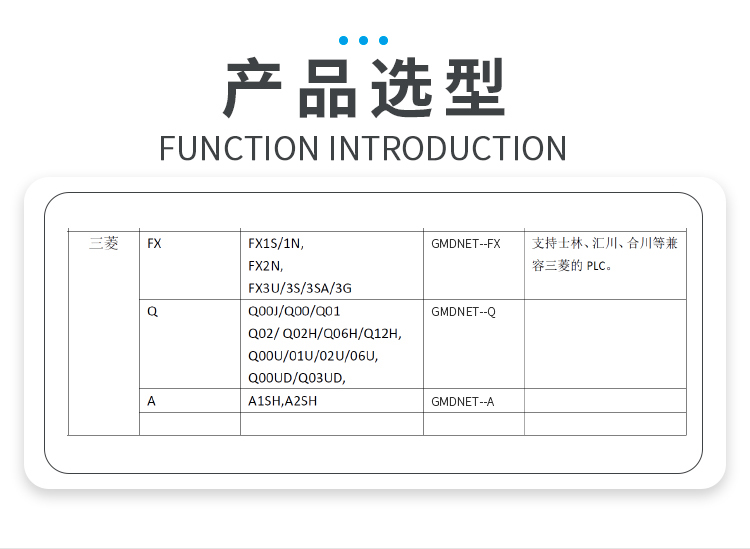Click the A1SH,A2SH model text

click(x=282, y=401)
